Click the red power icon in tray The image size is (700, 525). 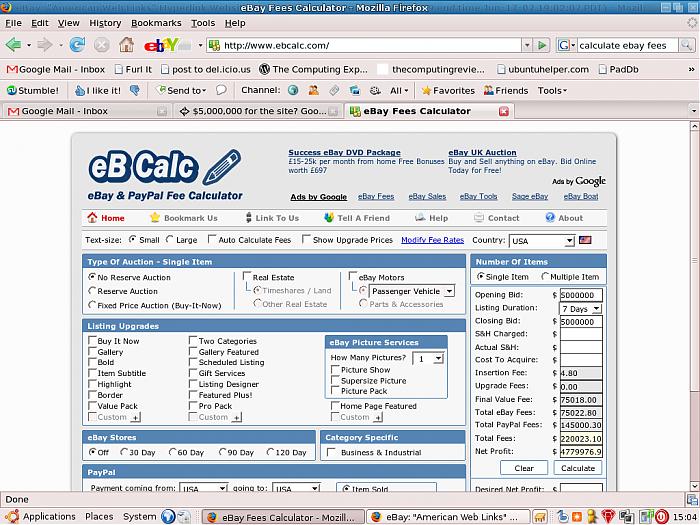click(x=662, y=517)
